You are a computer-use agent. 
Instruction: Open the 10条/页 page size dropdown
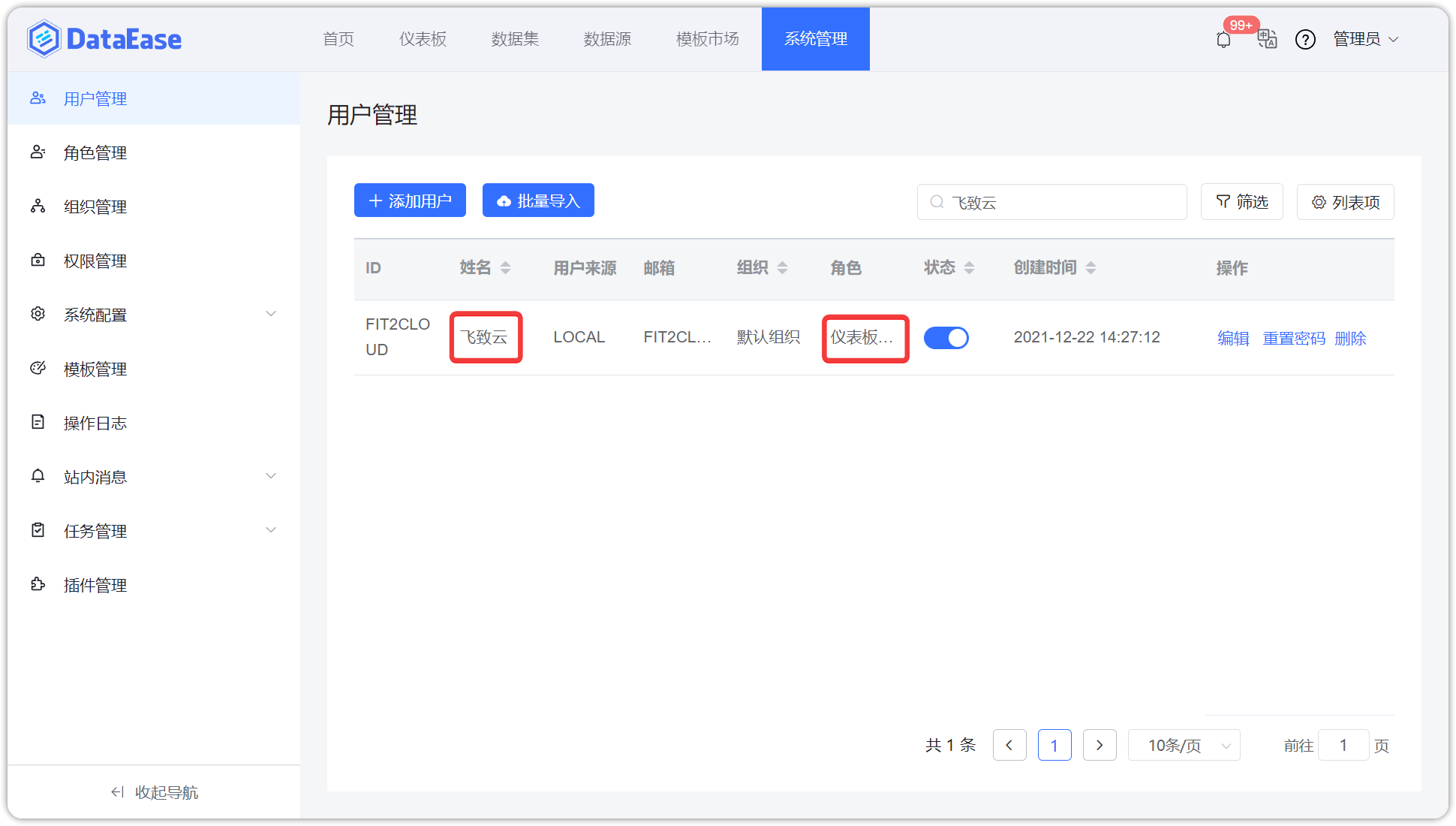coord(1184,746)
